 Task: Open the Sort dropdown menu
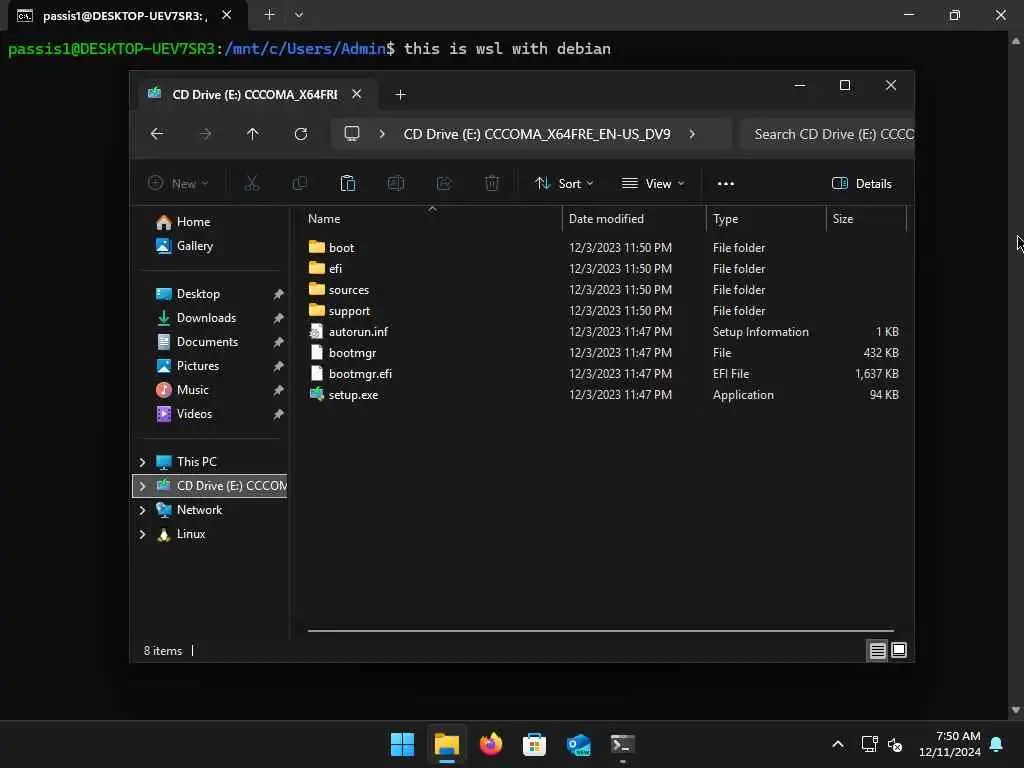tap(564, 184)
